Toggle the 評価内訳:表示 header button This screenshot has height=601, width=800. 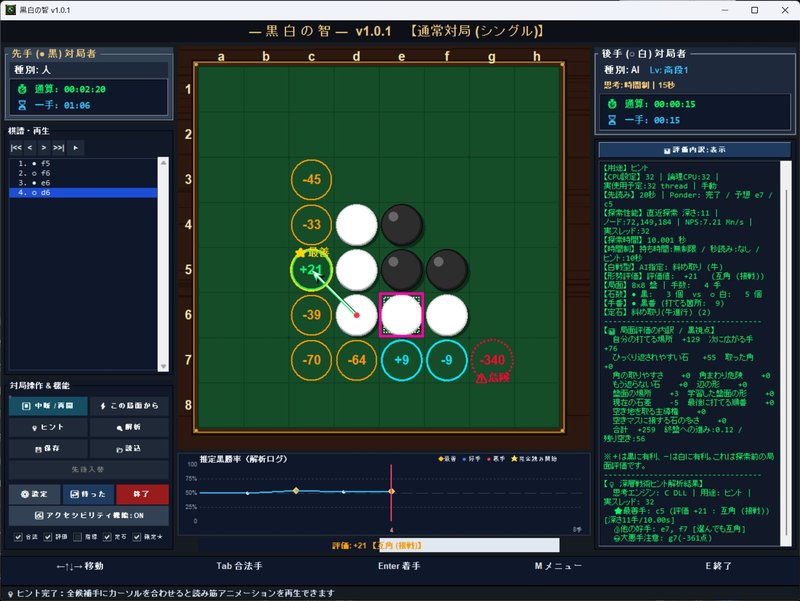(694, 150)
